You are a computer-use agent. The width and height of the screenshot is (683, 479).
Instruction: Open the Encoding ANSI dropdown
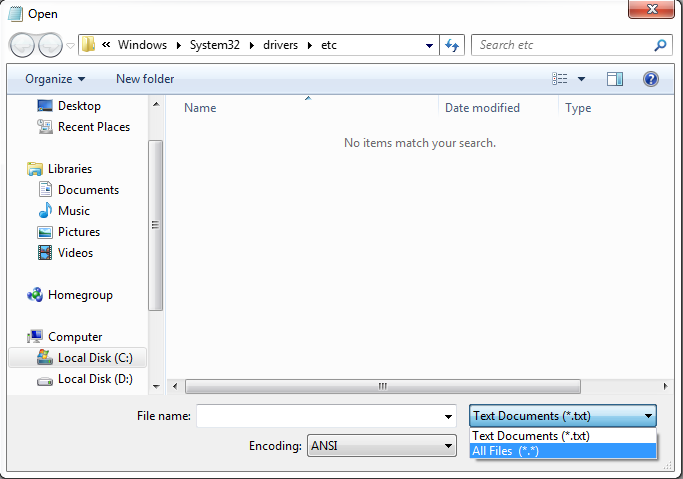pos(382,445)
